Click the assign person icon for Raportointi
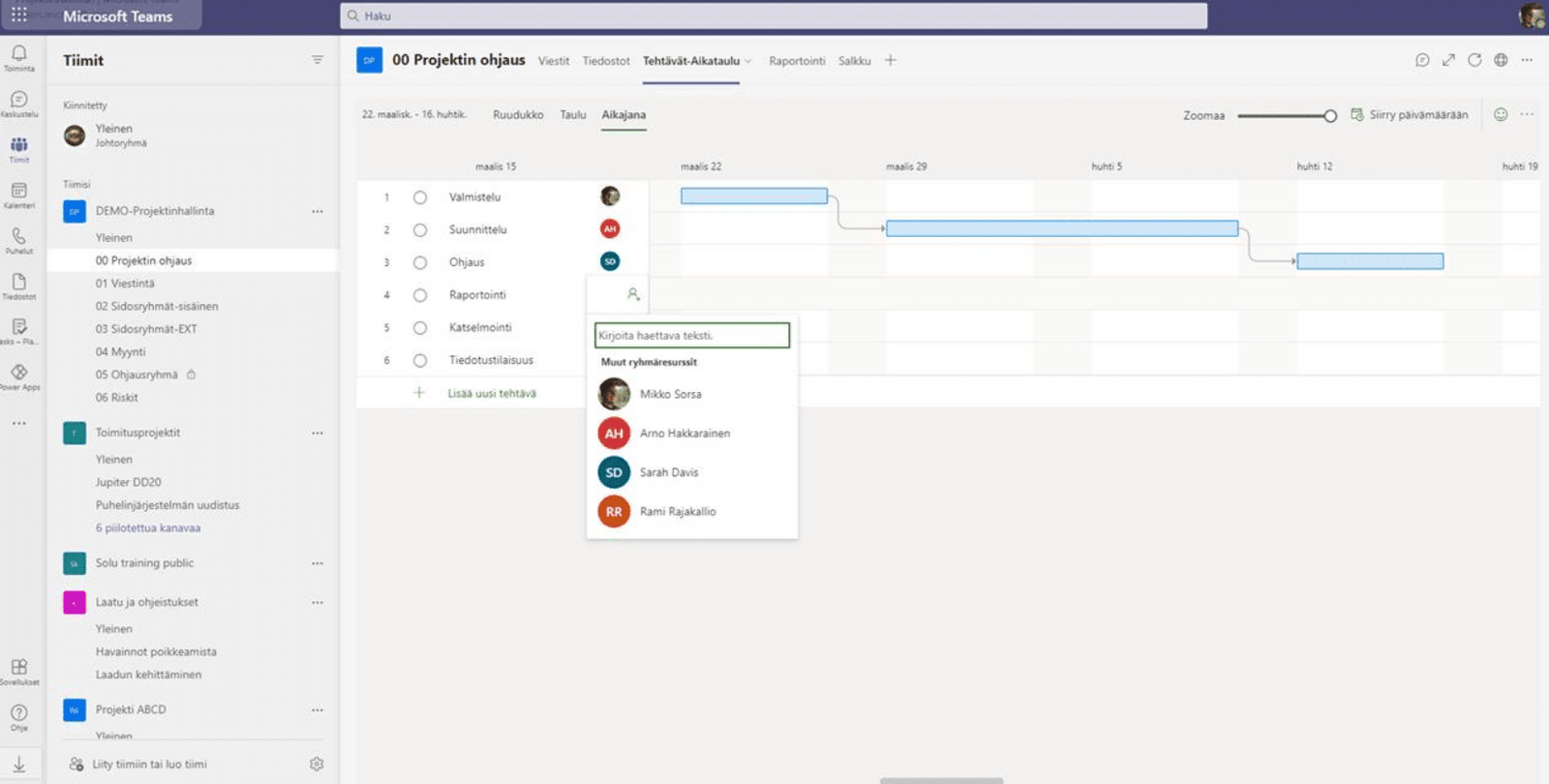 (x=633, y=294)
